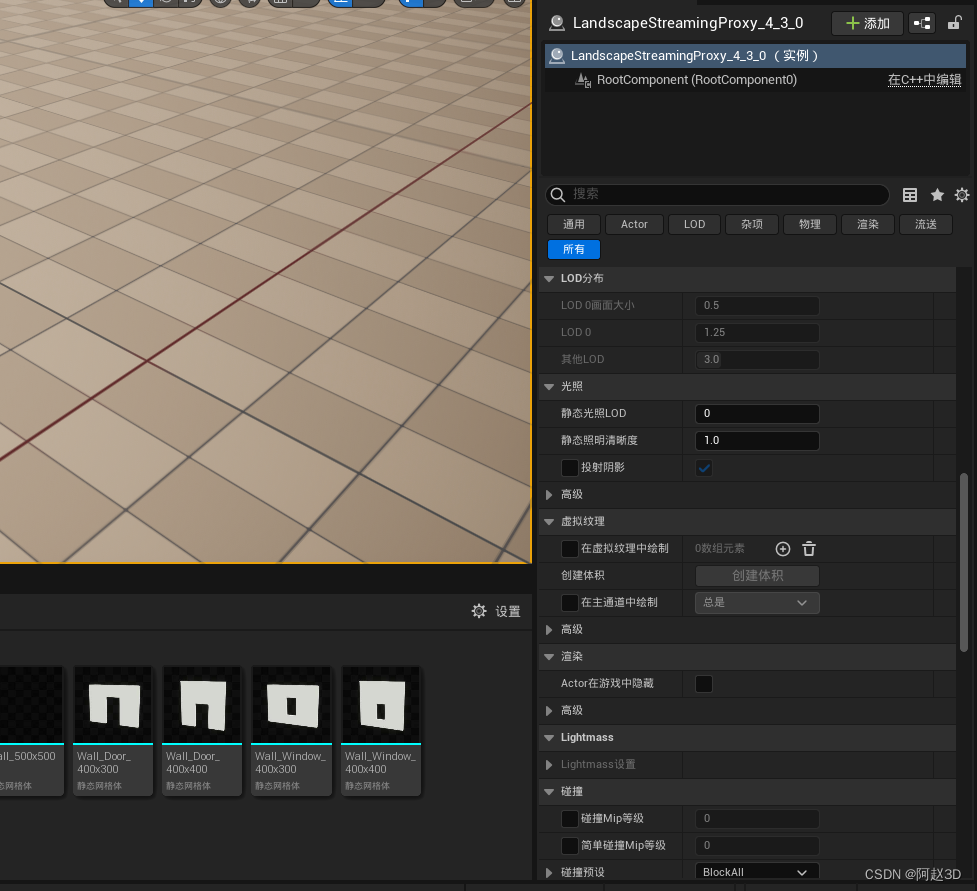Select the 渲染 filter tab
The width and height of the screenshot is (977, 891).
(867, 224)
